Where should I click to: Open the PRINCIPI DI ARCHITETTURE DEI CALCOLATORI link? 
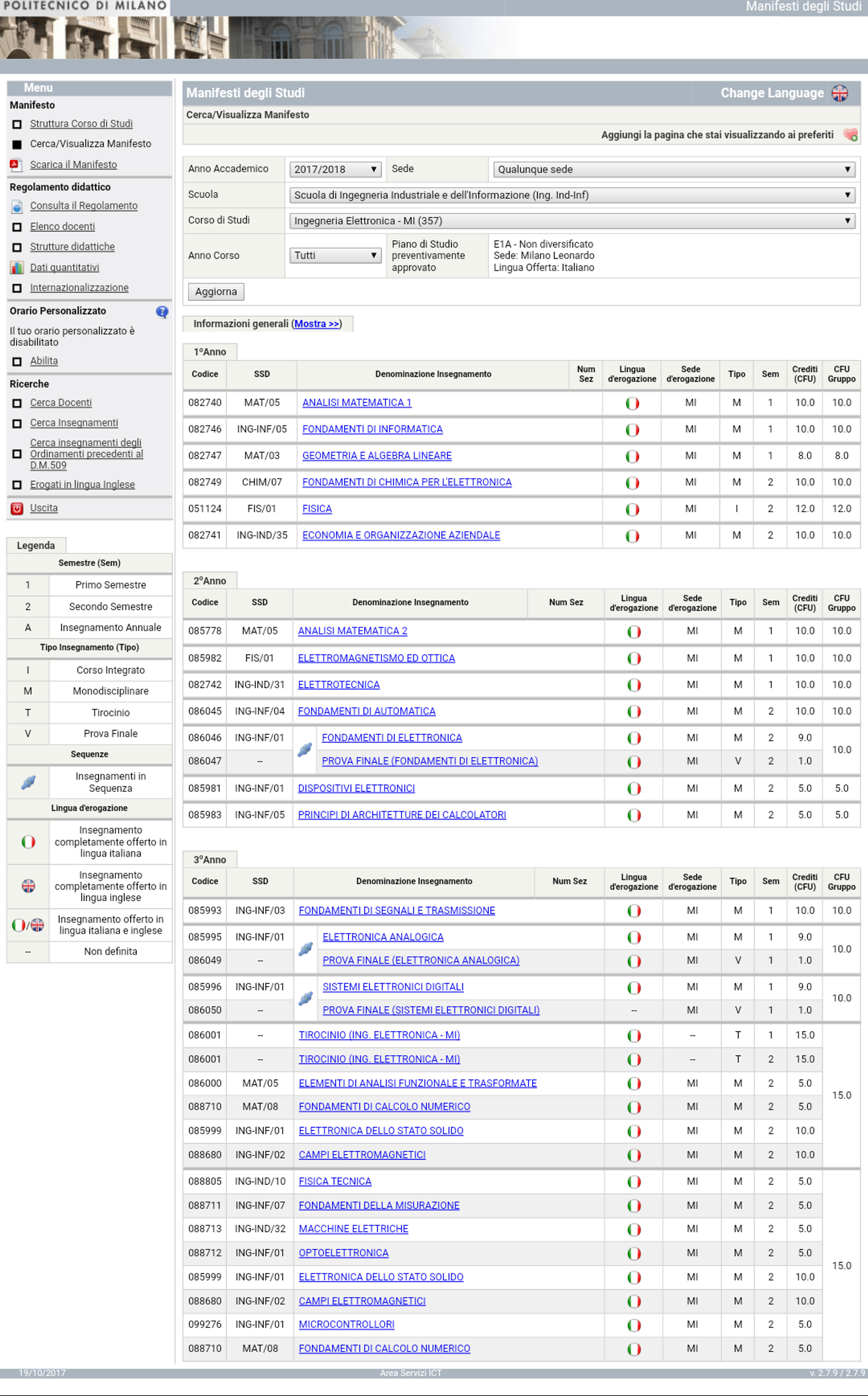[x=402, y=815]
